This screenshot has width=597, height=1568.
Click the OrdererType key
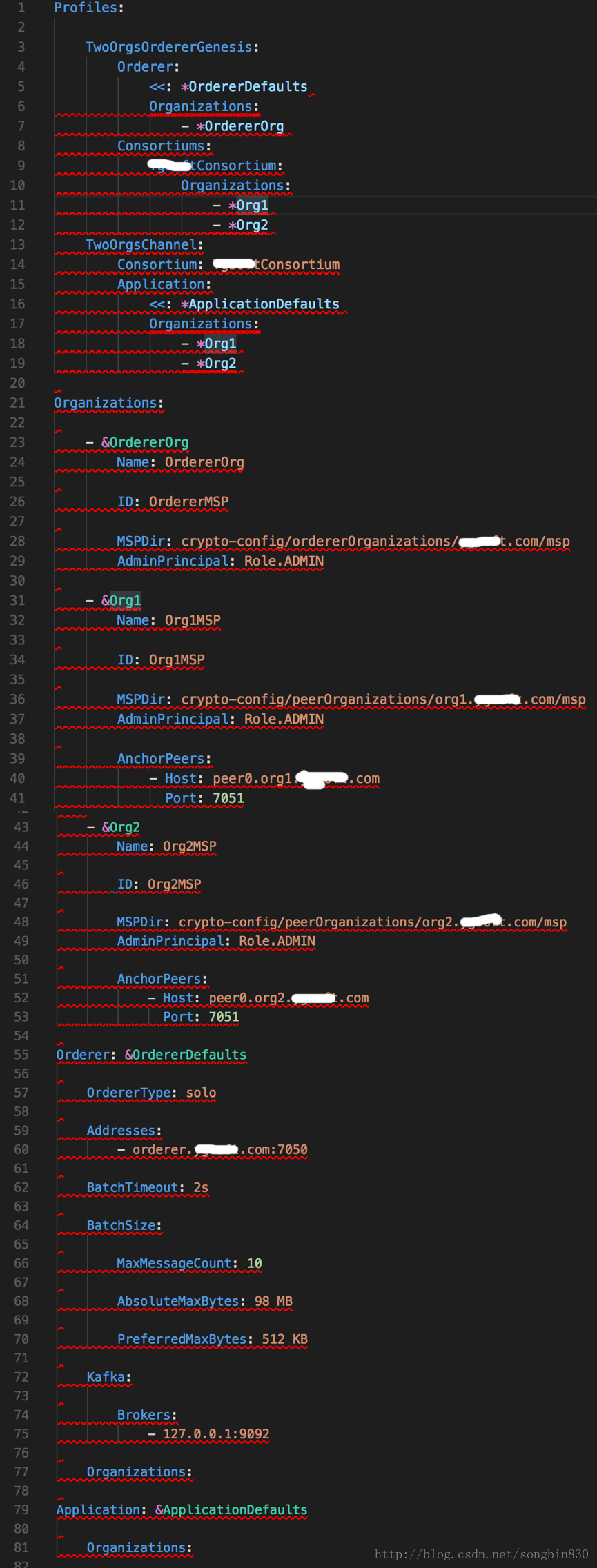(128, 1093)
